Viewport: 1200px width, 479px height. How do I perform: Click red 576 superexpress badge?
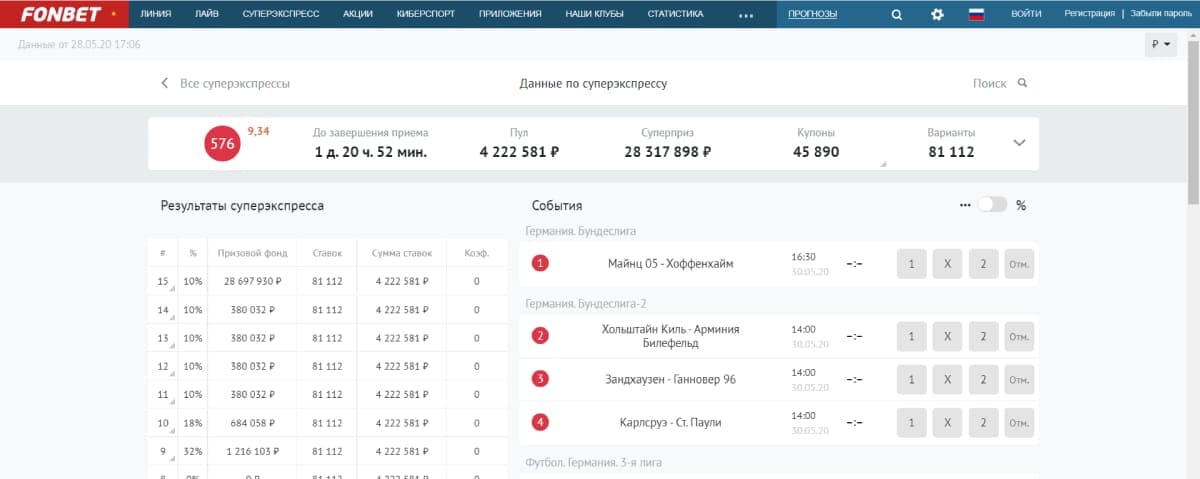coord(222,144)
